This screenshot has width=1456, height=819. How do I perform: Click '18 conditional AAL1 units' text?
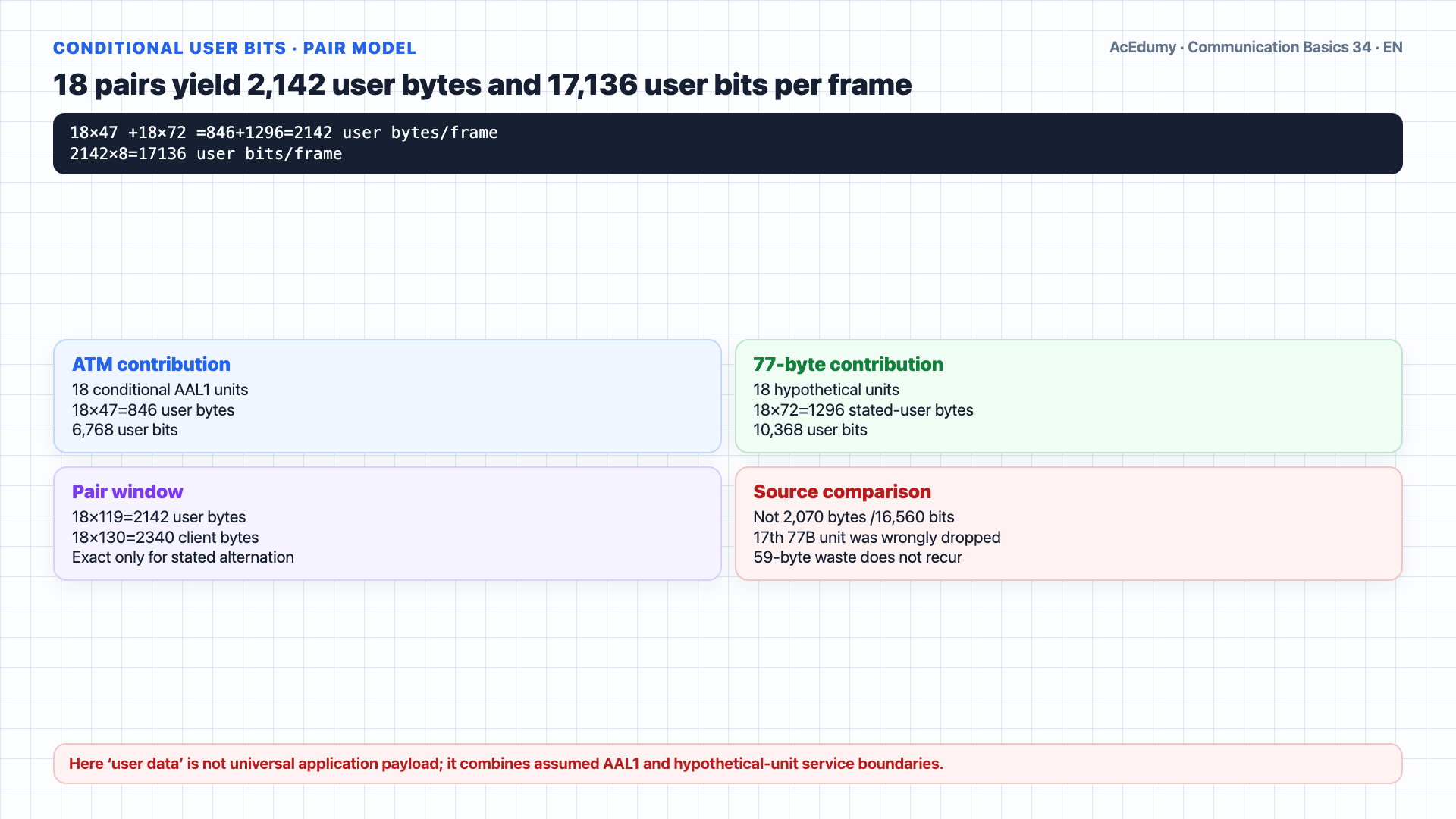[x=160, y=390]
